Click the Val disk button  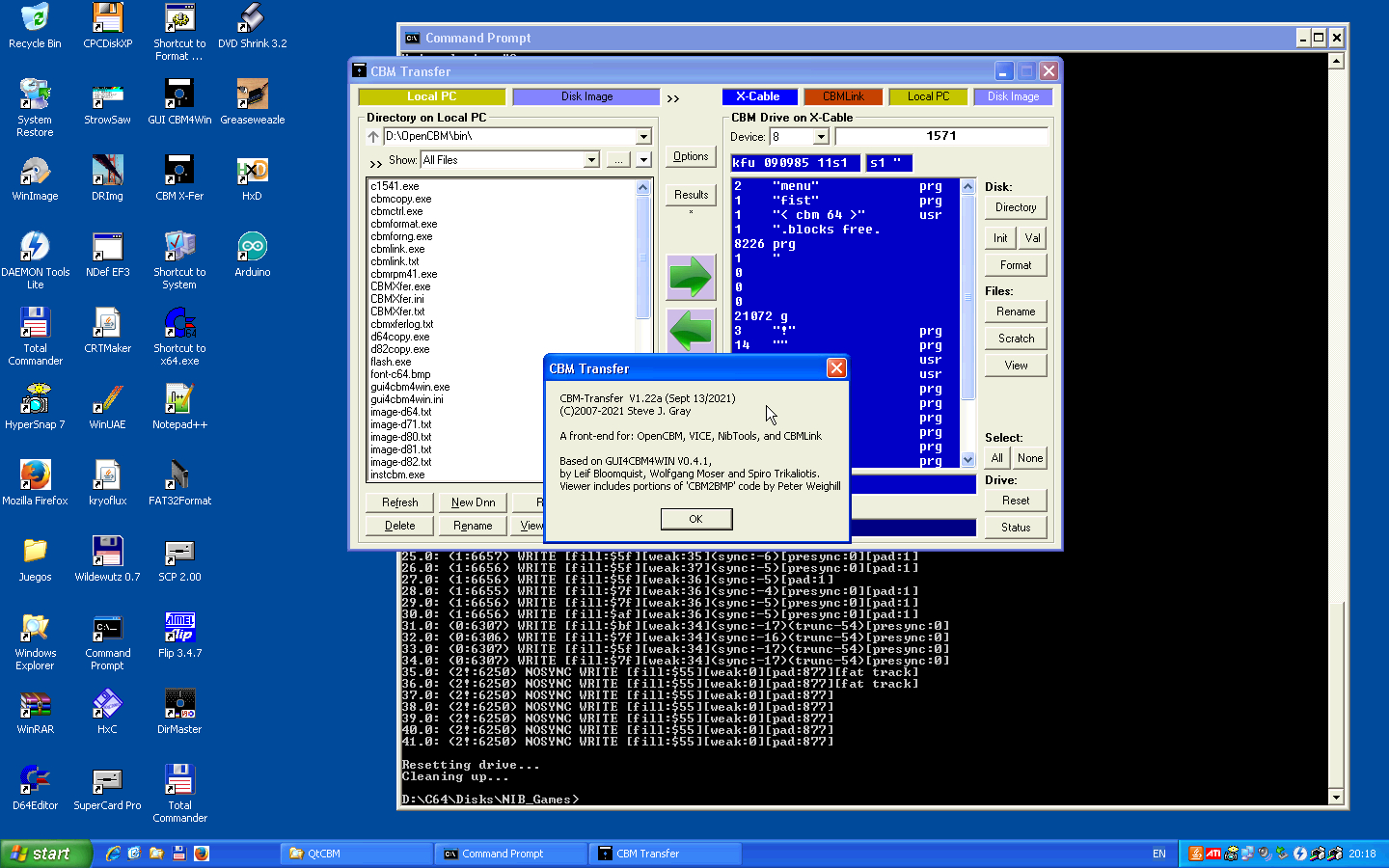[x=1032, y=238]
